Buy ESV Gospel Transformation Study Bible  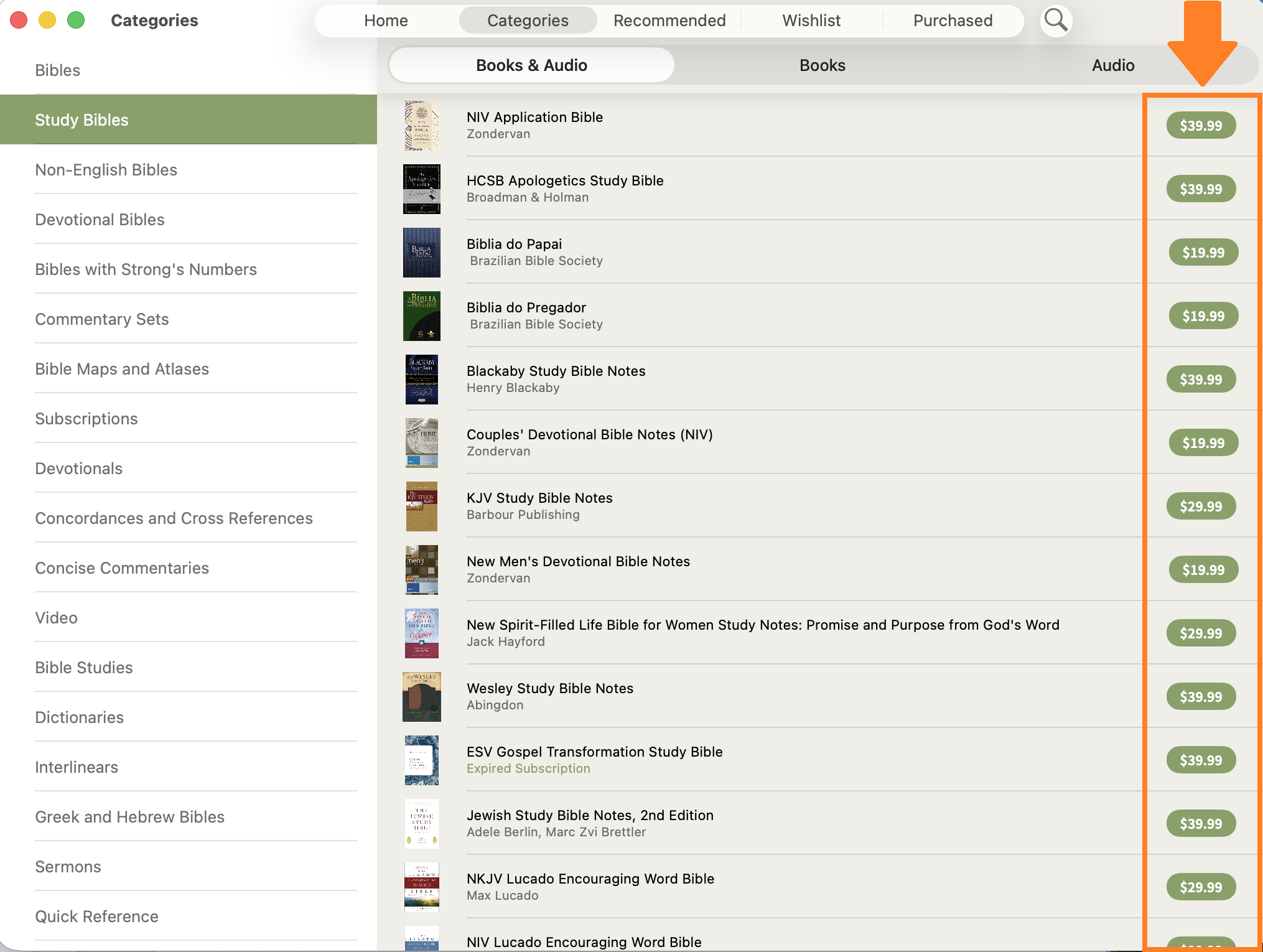[1201, 760]
